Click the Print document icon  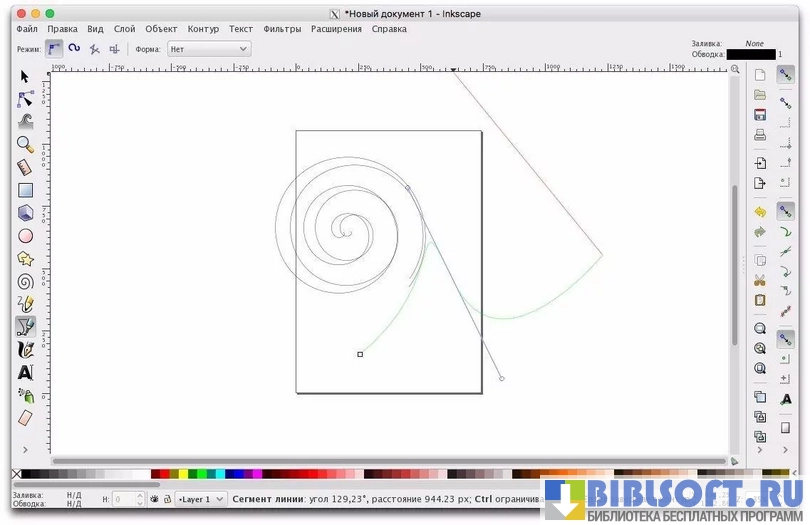click(760, 135)
